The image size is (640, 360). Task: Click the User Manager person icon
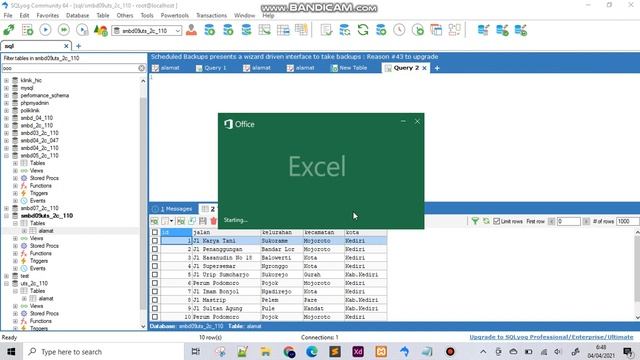click(x=191, y=30)
